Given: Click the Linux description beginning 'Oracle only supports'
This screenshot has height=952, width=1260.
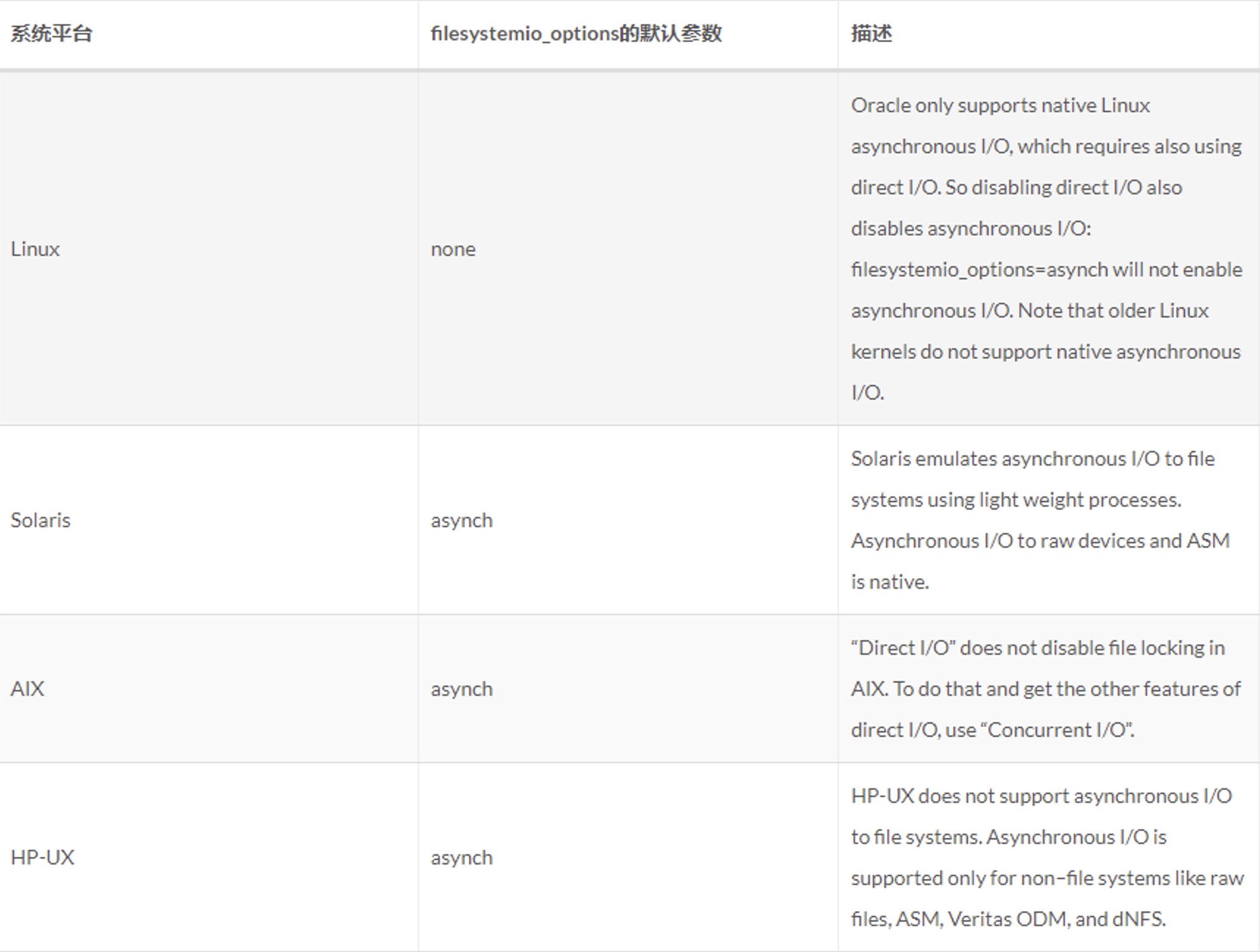Looking at the screenshot, I should [1046, 249].
